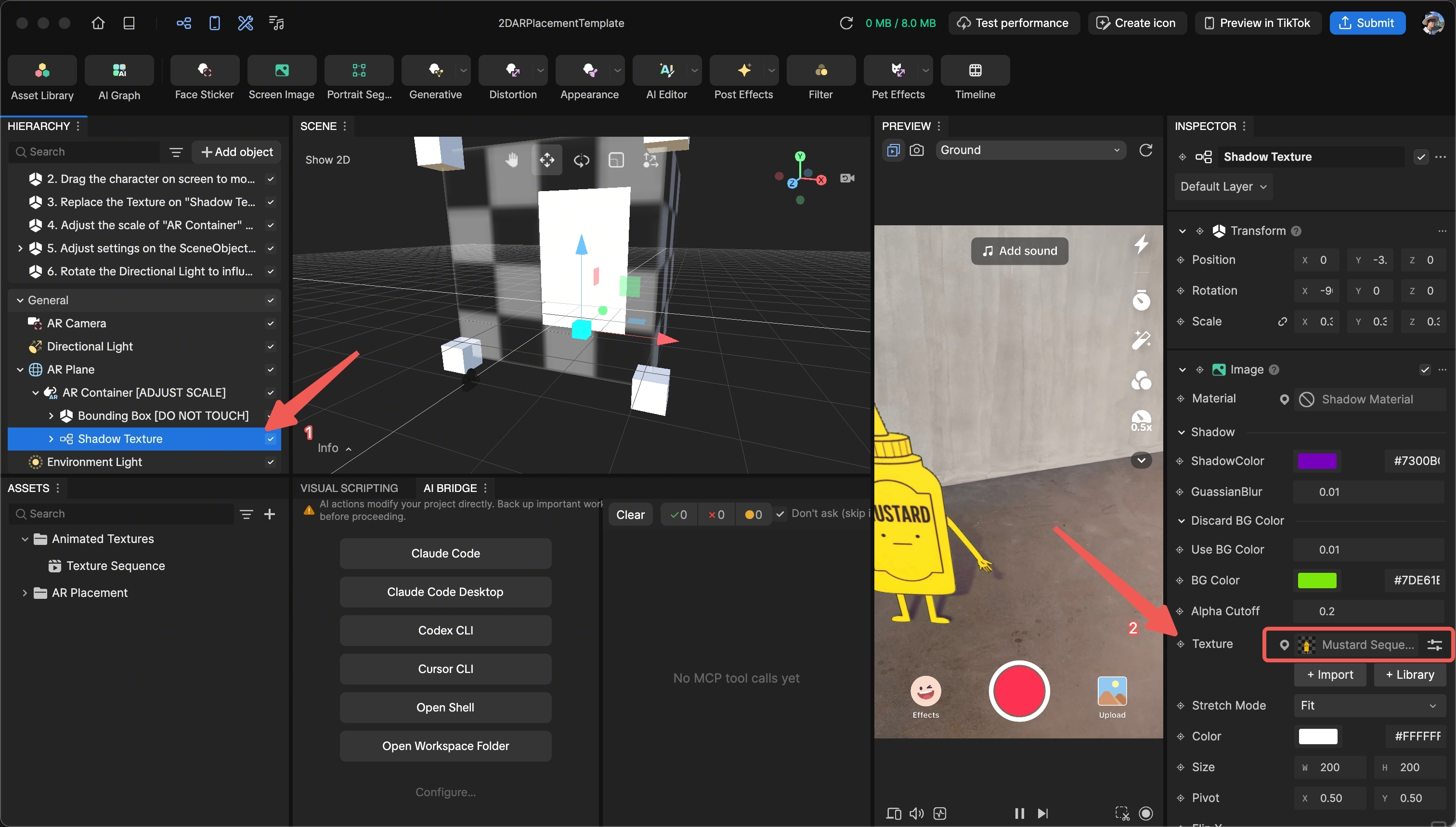Click the Hierarchy search field
This screenshot has width=1456, height=827.
(85, 152)
